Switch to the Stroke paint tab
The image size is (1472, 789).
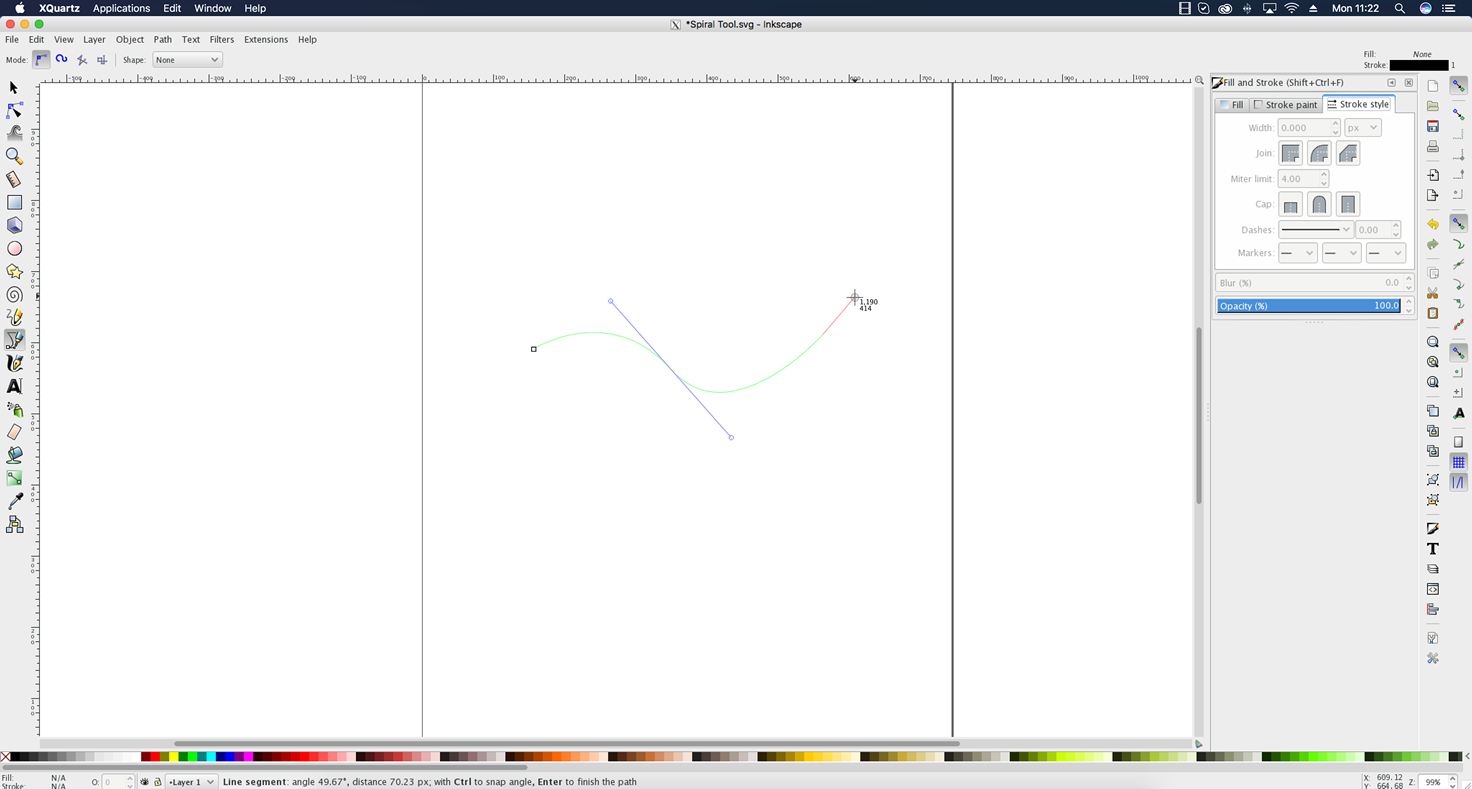pos(1286,105)
